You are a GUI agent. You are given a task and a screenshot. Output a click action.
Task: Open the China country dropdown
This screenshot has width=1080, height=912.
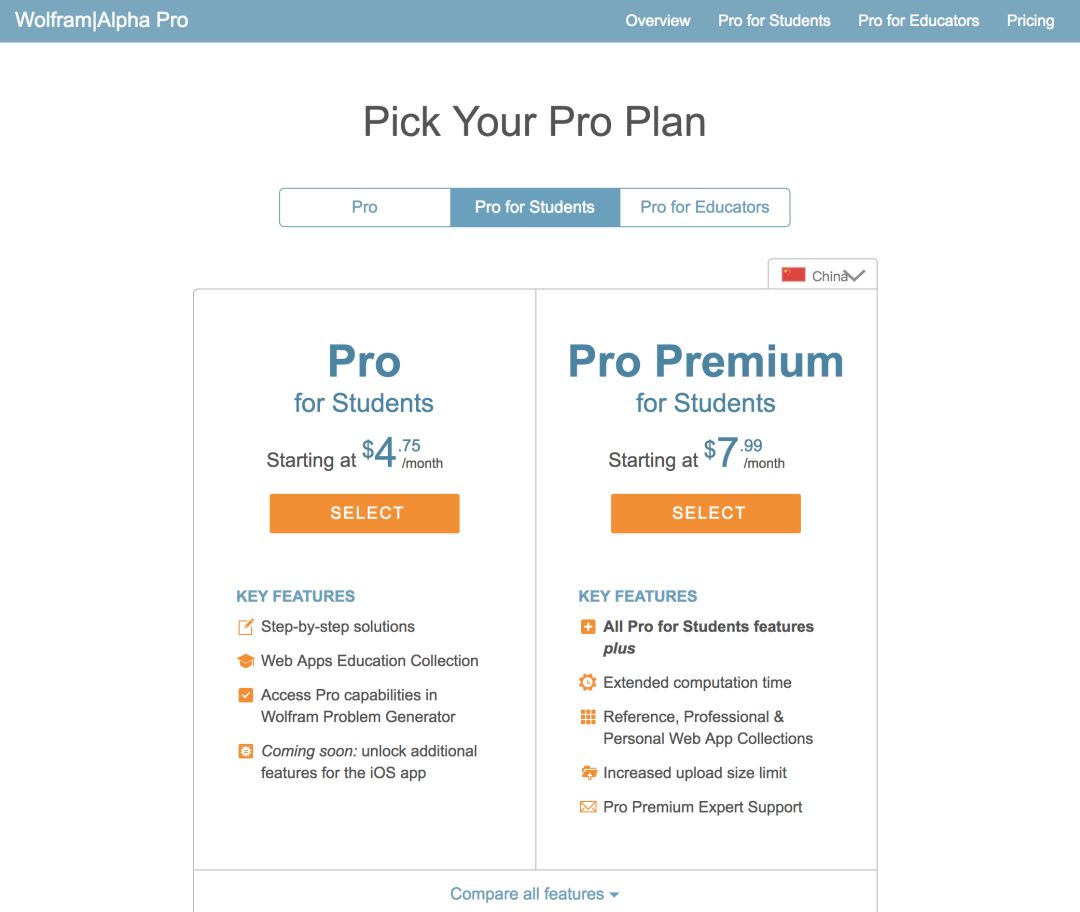[x=854, y=276]
